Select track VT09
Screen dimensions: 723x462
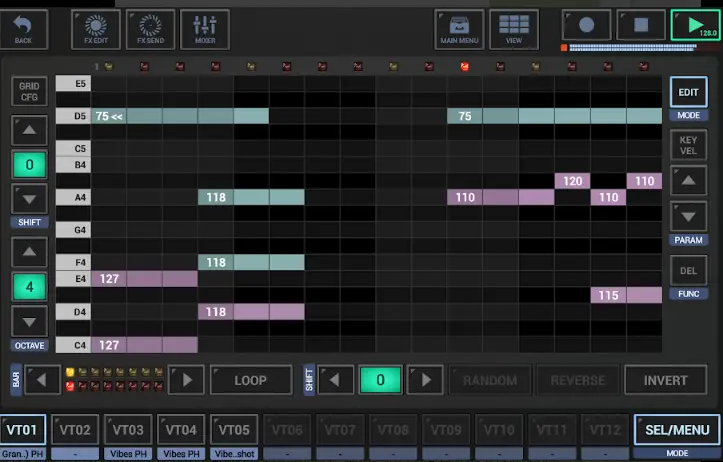446,430
